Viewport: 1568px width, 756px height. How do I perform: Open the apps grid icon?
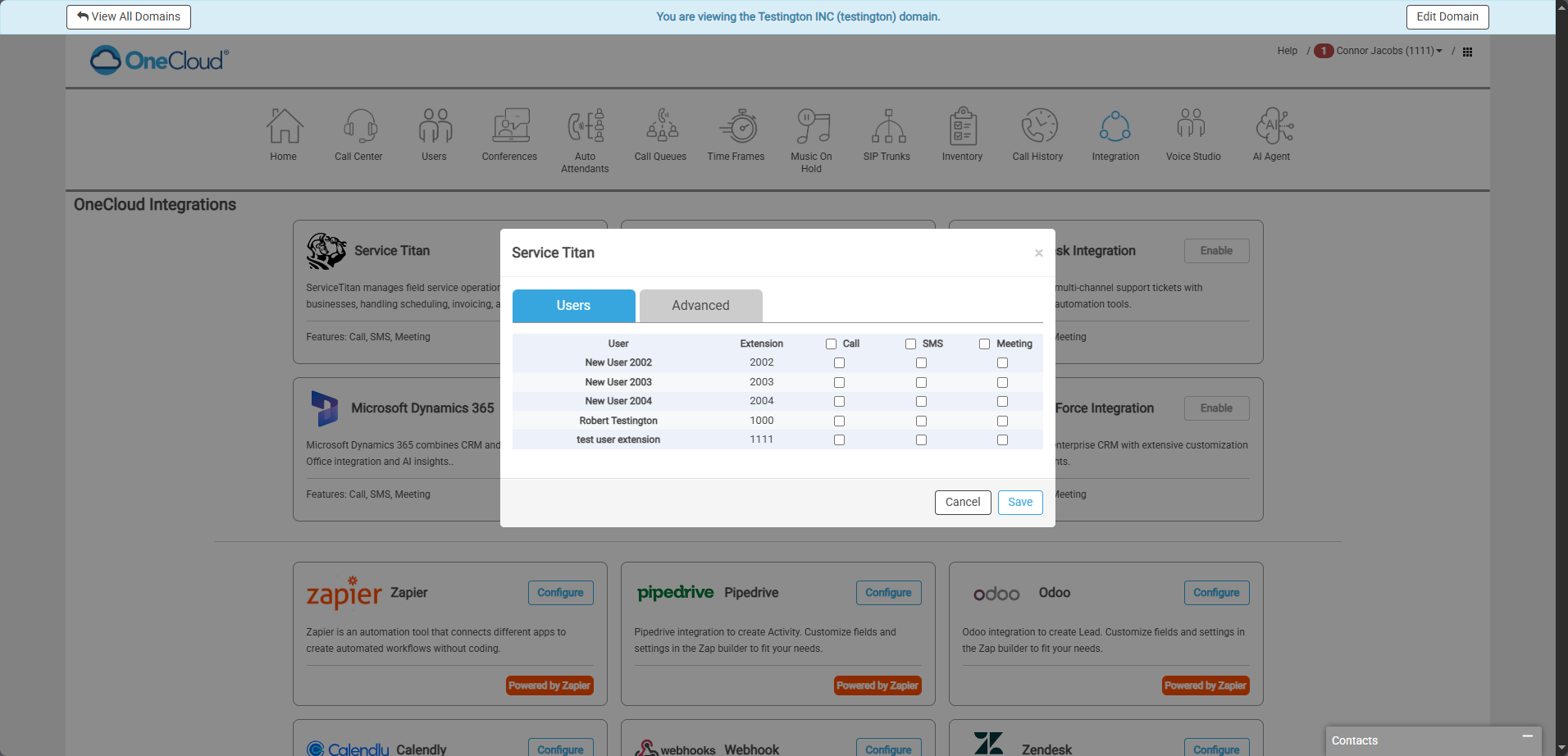(x=1467, y=52)
